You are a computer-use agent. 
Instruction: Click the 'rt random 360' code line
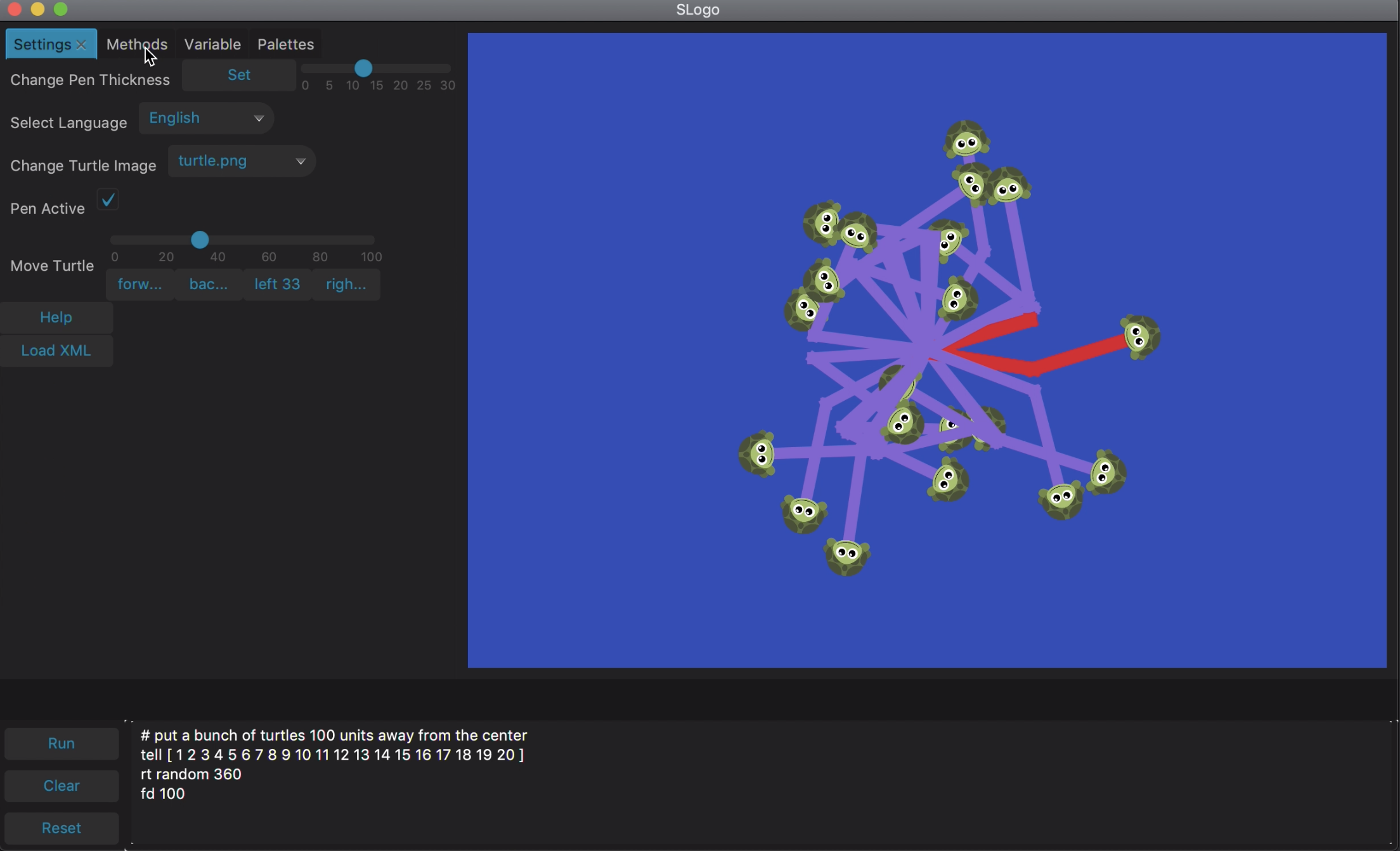click(x=191, y=774)
